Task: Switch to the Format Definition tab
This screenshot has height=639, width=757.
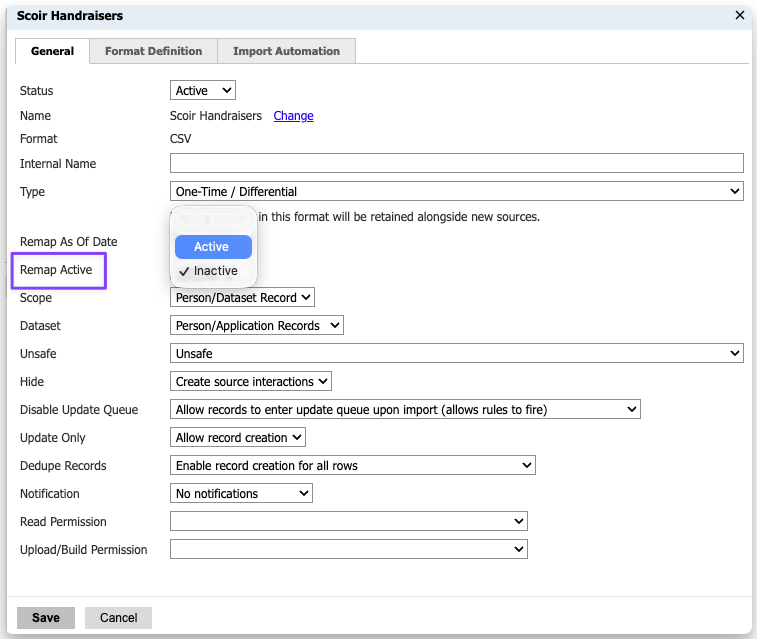Action: click(x=153, y=51)
